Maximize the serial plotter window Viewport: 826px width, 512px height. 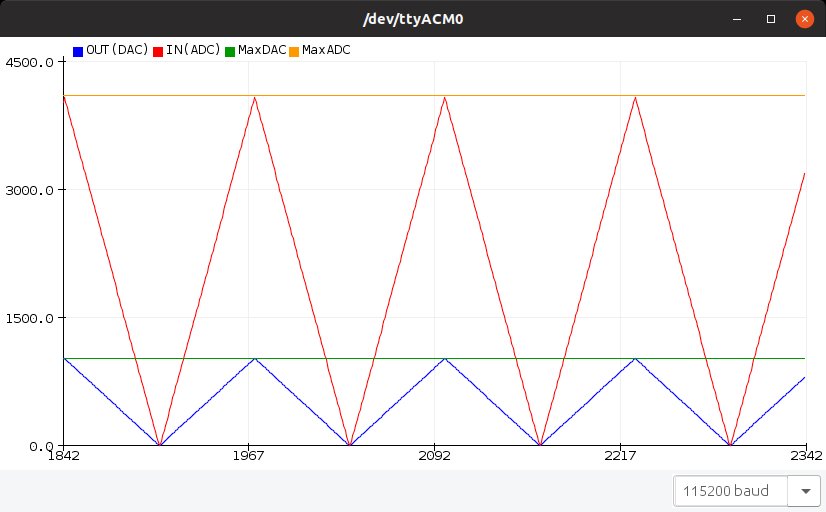tap(771, 18)
